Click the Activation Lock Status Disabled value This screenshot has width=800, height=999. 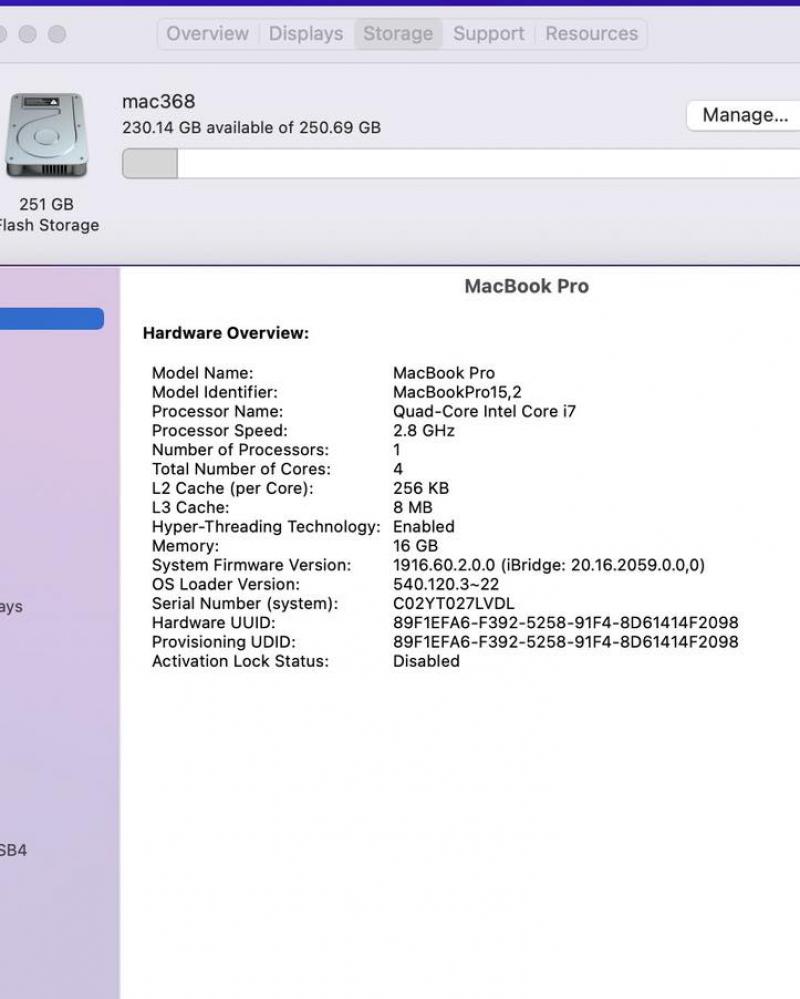[426, 661]
